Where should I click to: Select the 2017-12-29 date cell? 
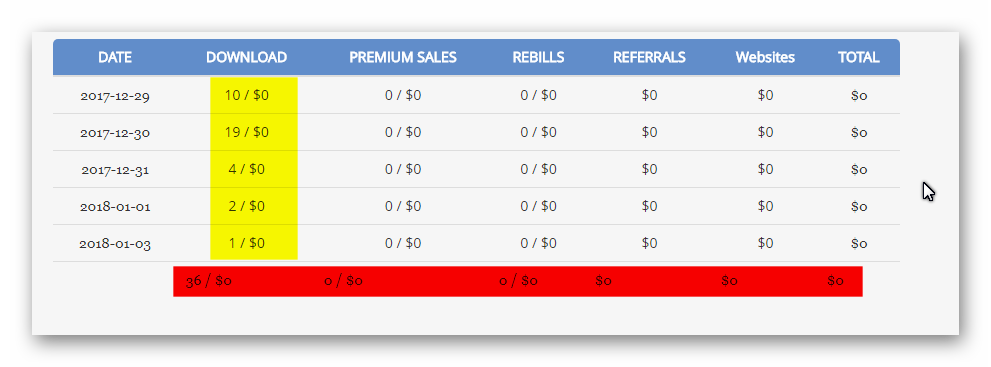(115, 96)
